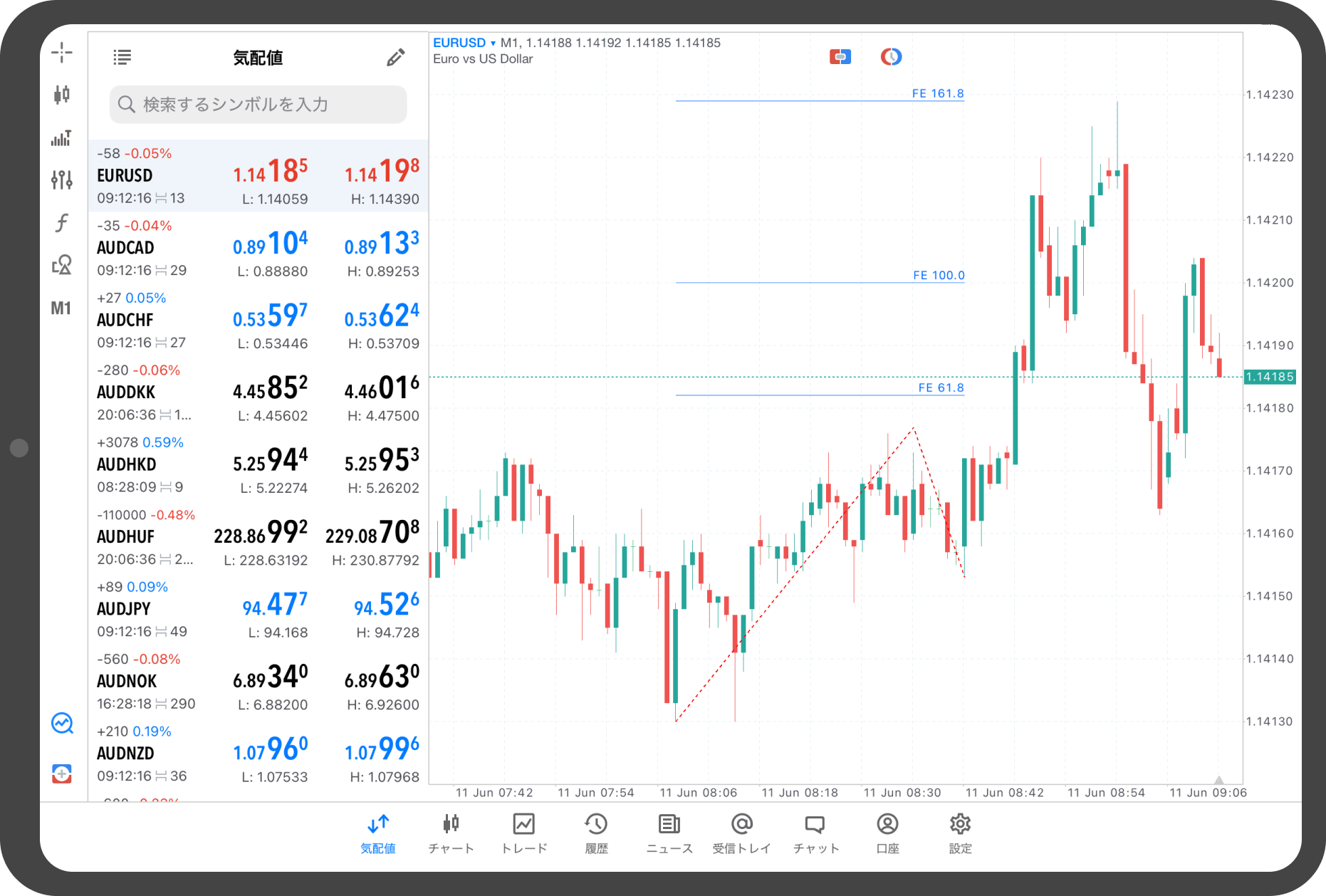Click the 1.14185 current price marker
Viewport: 1326px width, 896px height.
(x=1270, y=377)
